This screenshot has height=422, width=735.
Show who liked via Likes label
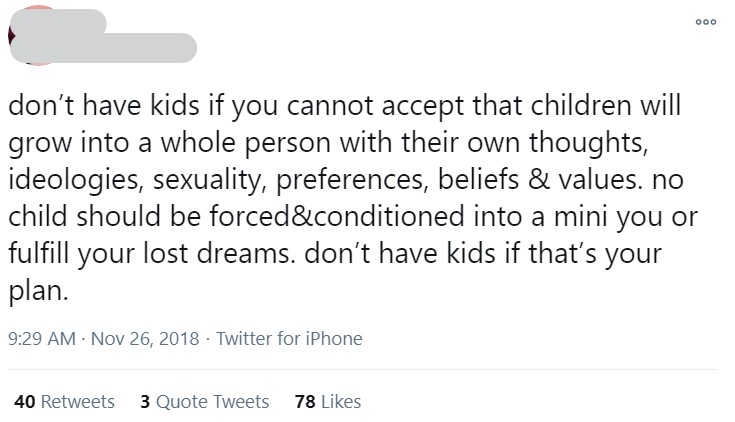[x=341, y=402]
